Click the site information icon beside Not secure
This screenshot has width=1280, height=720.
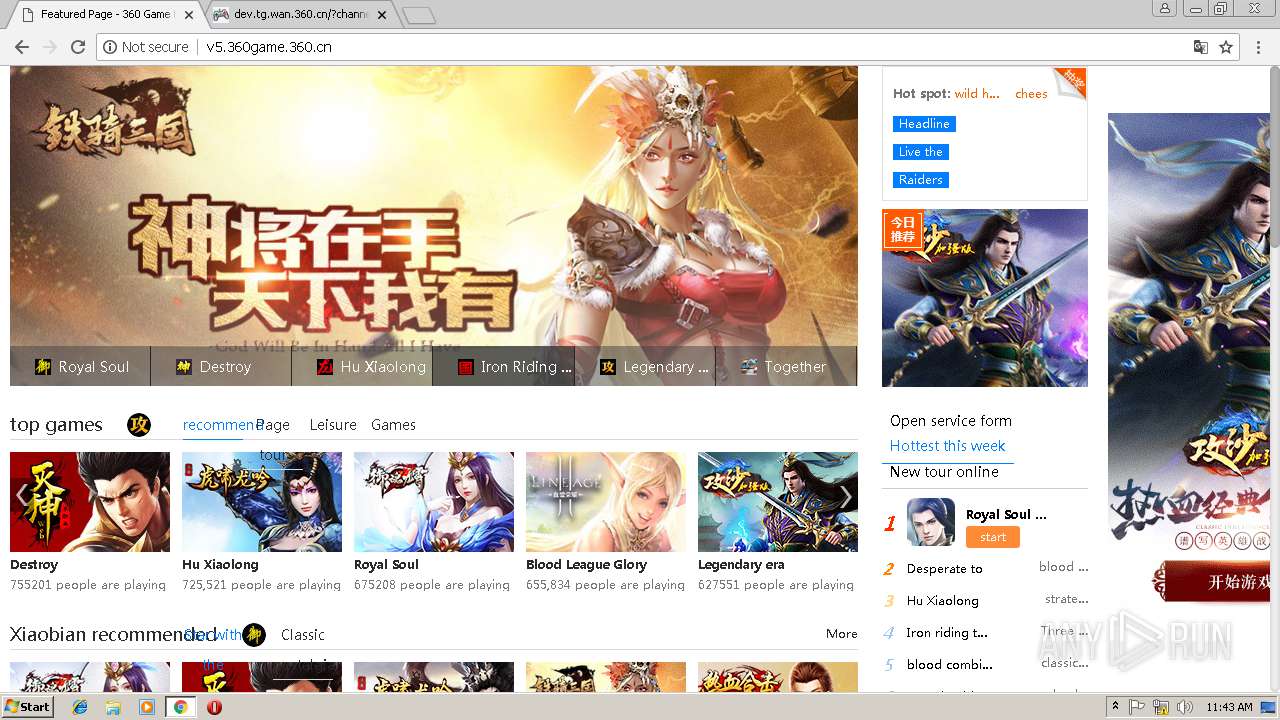click(x=109, y=47)
